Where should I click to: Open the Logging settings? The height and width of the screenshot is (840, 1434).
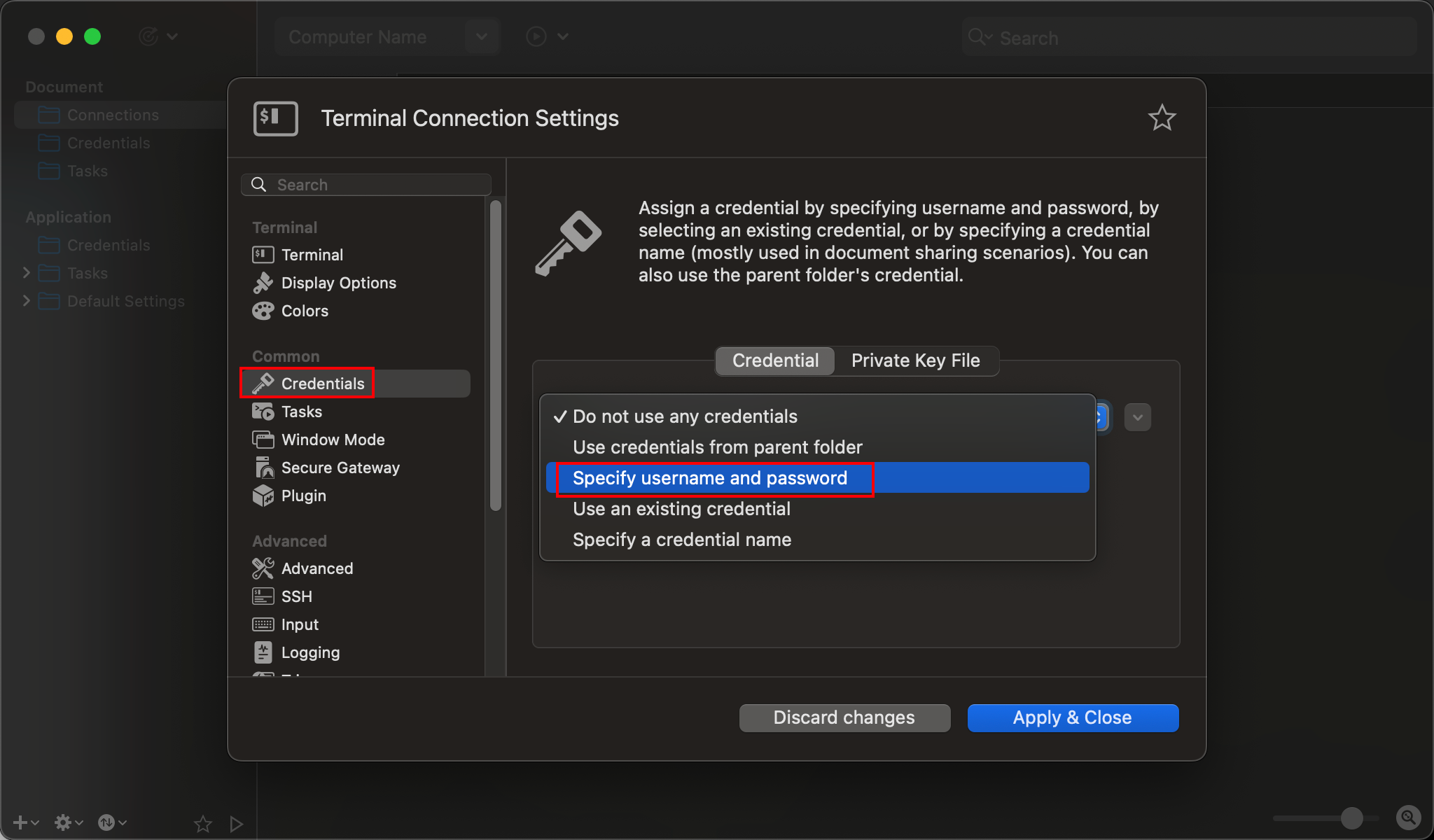[309, 652]
